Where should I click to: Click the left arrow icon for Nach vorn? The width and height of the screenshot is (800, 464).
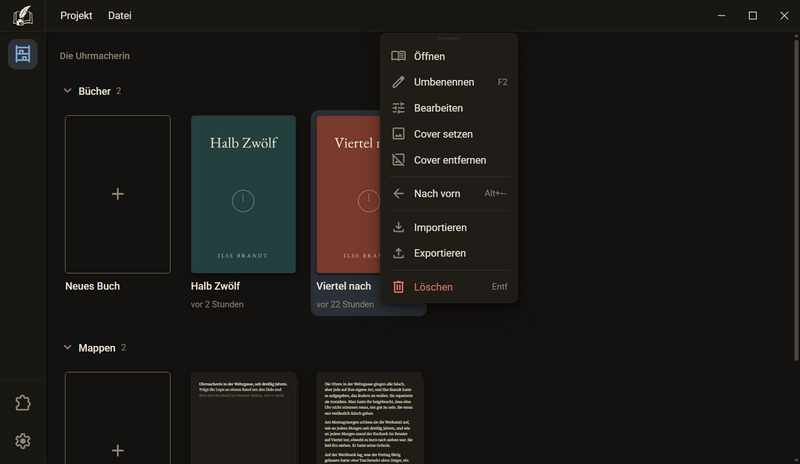pyautogui.click(x=398, y=193)
